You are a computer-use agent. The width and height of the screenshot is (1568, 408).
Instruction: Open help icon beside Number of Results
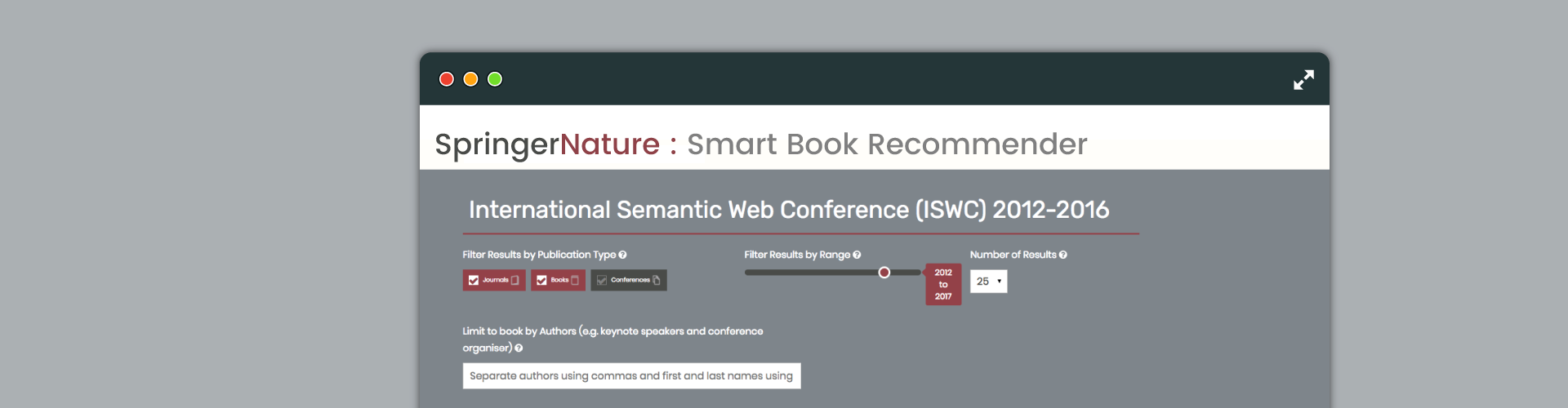[x=1062, y=255]
